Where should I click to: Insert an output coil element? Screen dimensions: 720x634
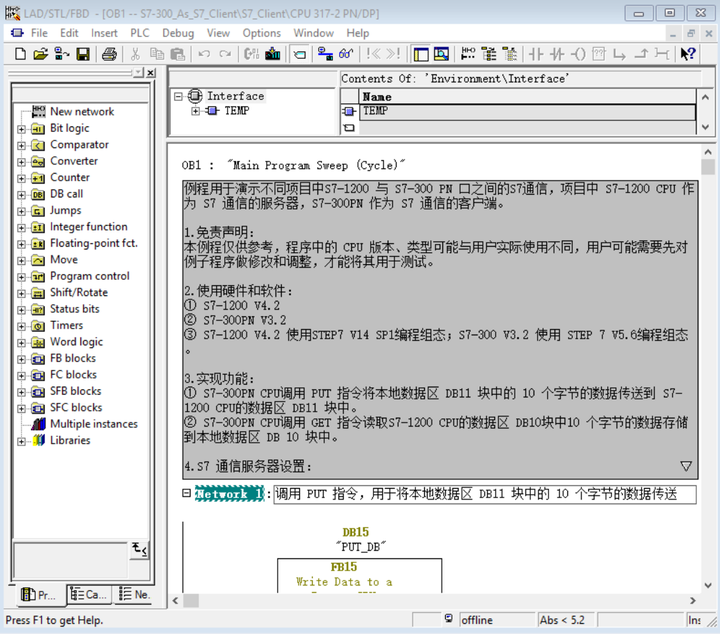click(578, 54)
